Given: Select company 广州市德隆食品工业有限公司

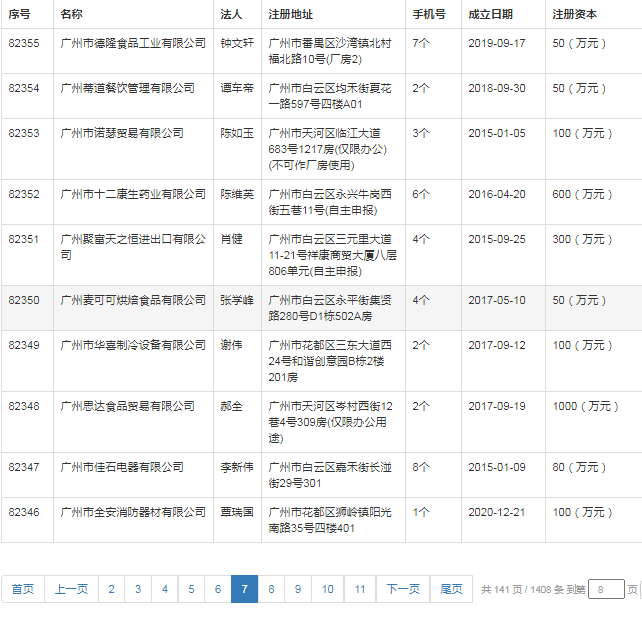Looking at the screenshot, I should [133, 43].
